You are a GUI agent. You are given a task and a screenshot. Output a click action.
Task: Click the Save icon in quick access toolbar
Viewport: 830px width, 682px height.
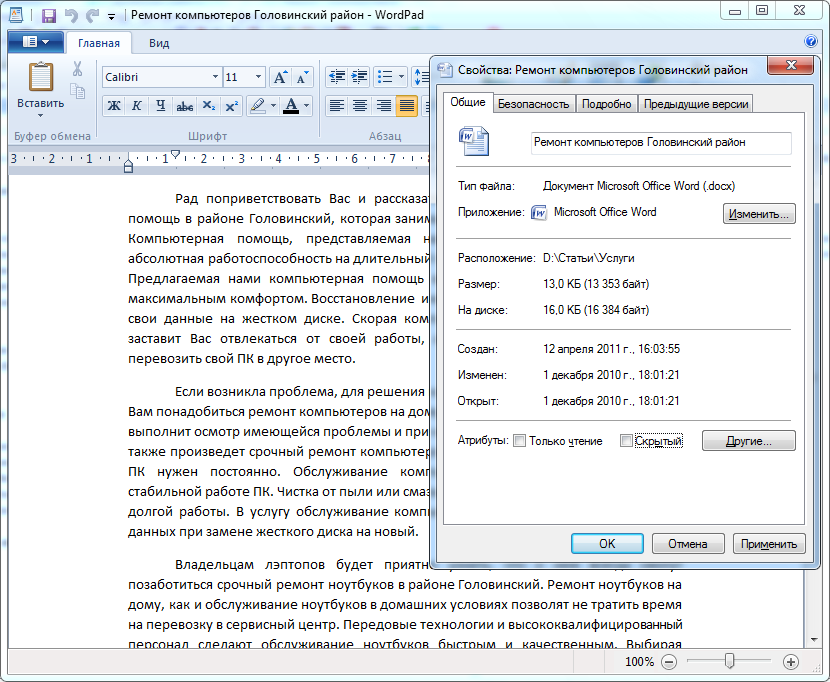tap(49, 16)
